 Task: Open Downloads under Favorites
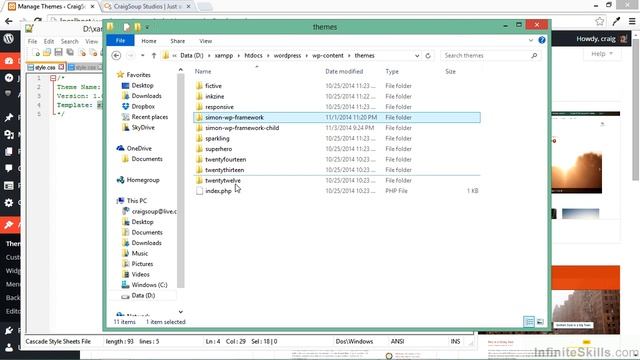pos(146,96)
